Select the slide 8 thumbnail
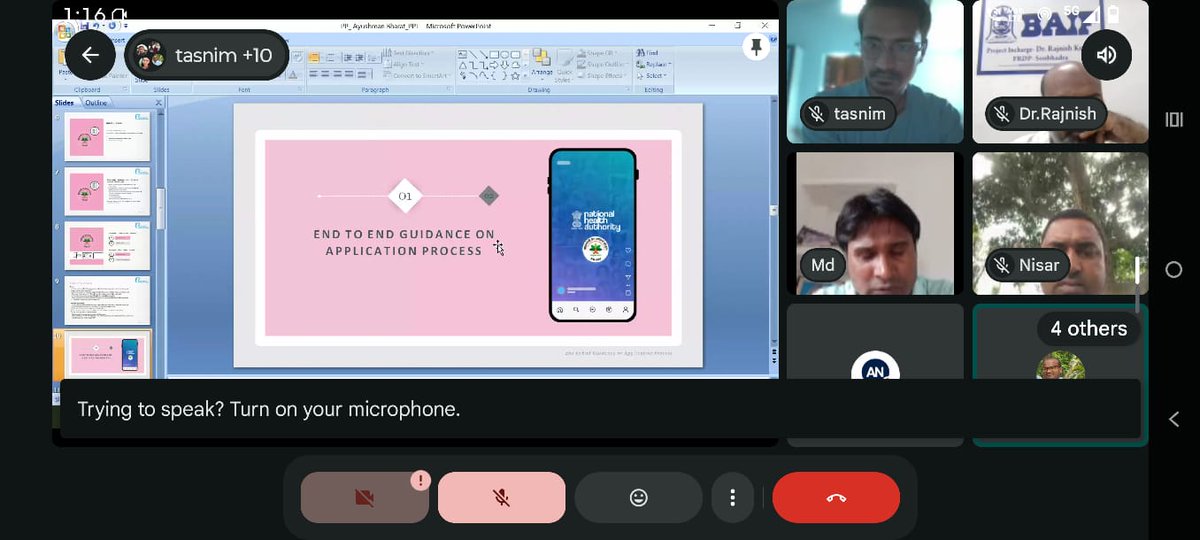Screen dimensions: 1200x540 coord(107,247)
